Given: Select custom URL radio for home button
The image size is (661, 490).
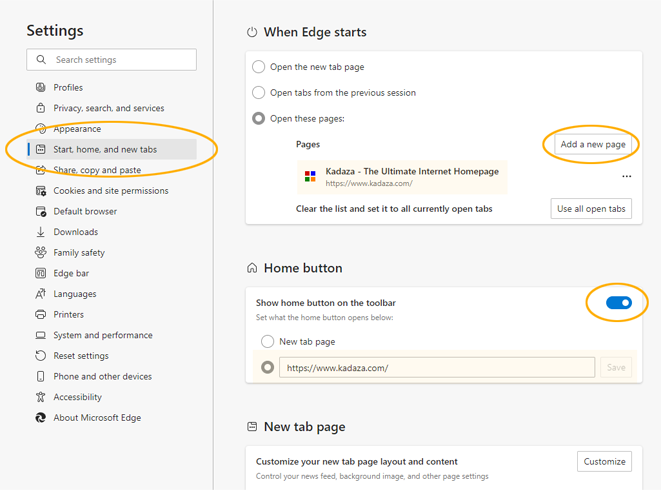Looking at the screenshot, I should (x=268, y=367).
